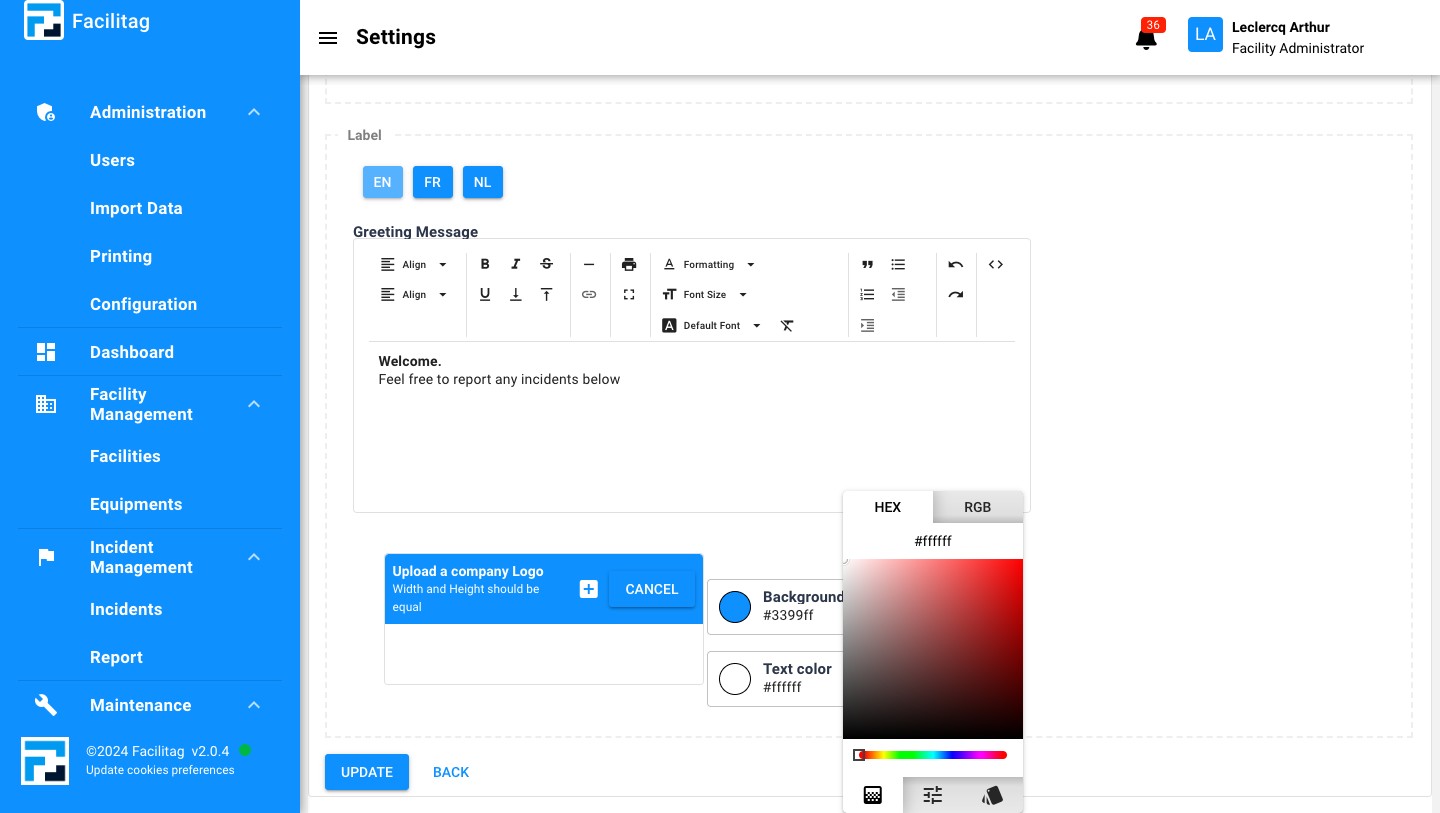Underline the selected text
The width and height of the screenshot is (1440, 813).
pos(485,294)
